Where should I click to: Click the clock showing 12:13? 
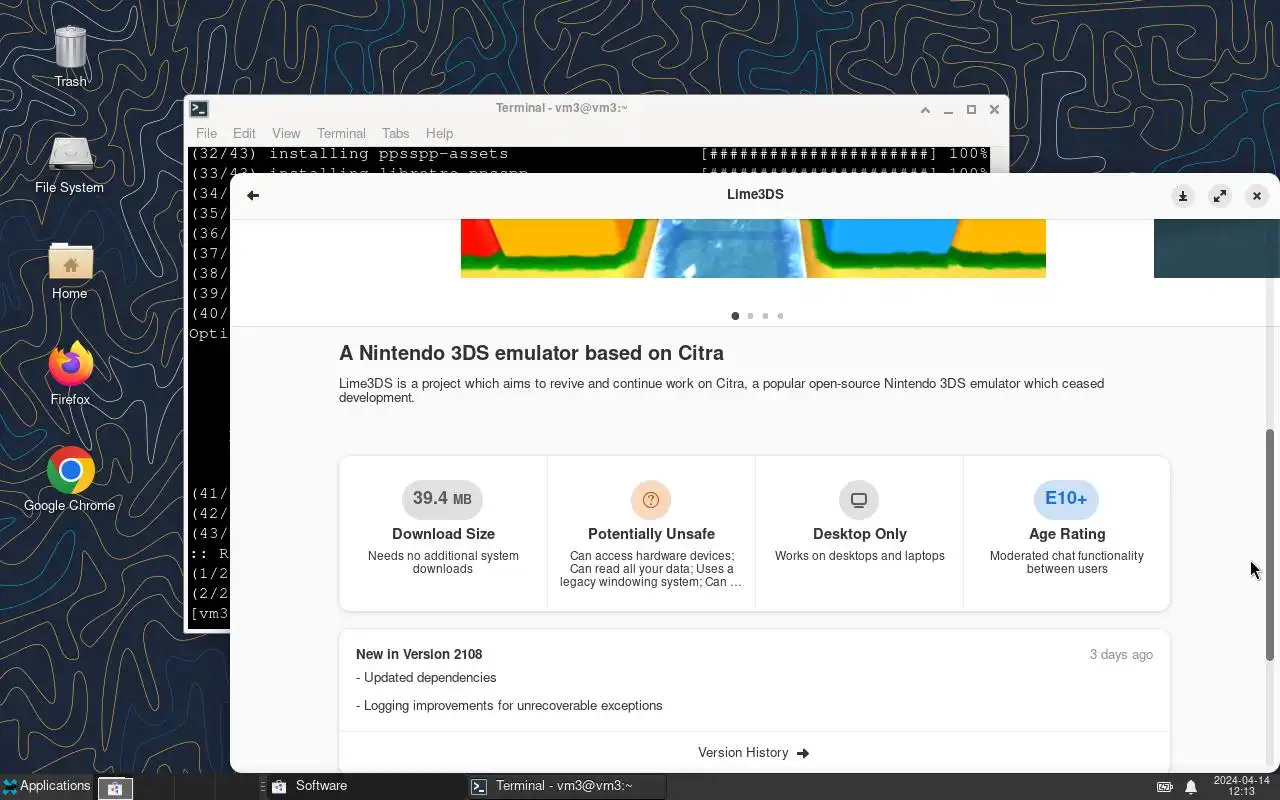[x=1241, y=786]
